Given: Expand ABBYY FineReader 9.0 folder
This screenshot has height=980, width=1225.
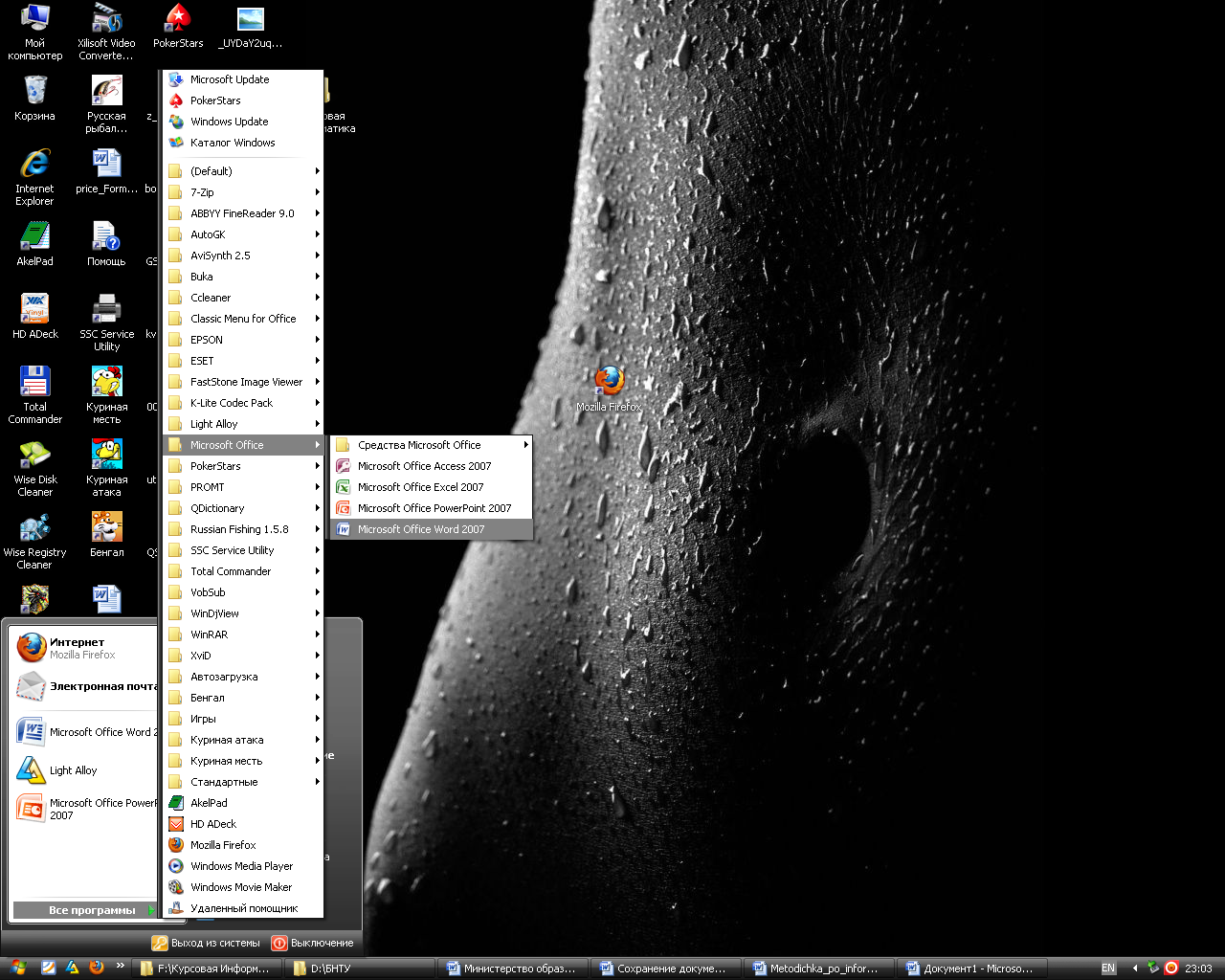Looking at the screenshot, I should pos(243,213).
